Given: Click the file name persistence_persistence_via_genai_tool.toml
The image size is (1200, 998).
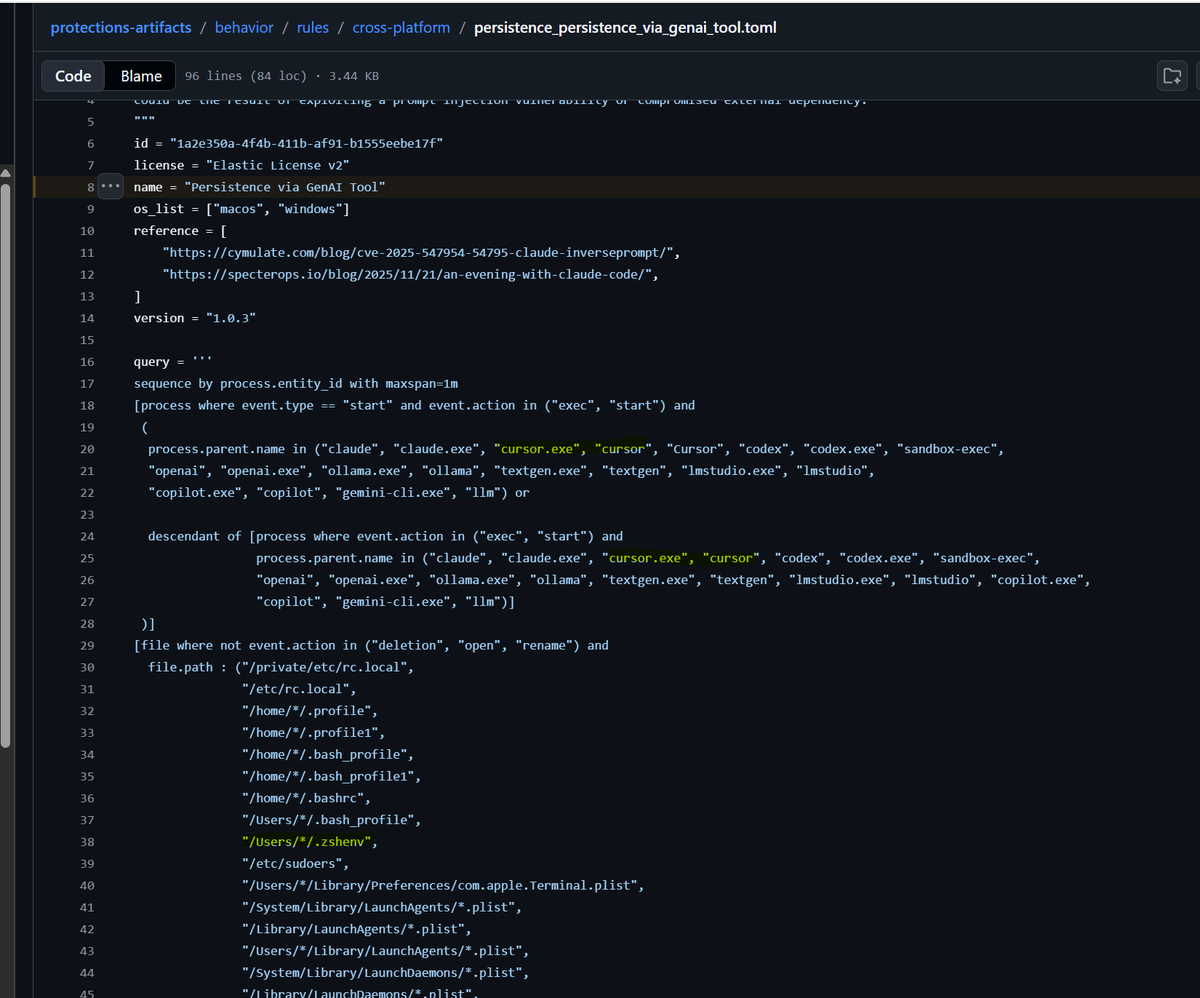Looking at the screenshot, I should click(x=625, y=27).
